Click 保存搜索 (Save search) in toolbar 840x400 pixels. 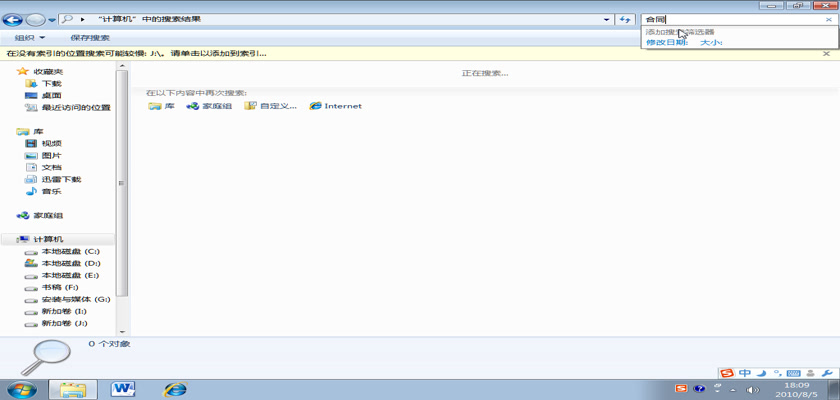[x=90, y=38]
